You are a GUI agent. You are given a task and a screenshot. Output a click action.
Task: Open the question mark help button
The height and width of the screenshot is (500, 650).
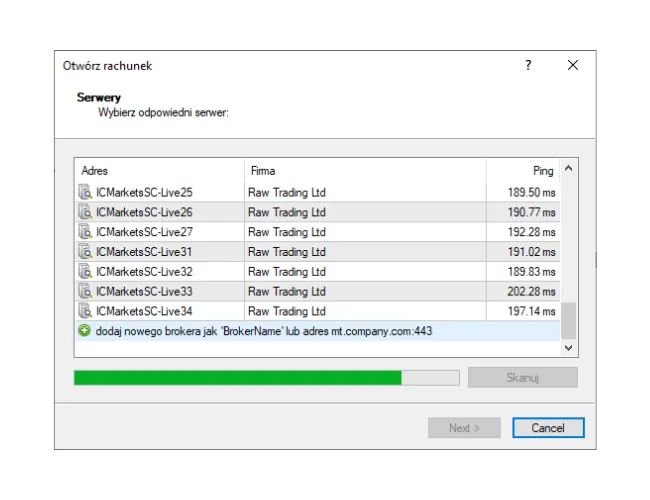pos(528,65)
